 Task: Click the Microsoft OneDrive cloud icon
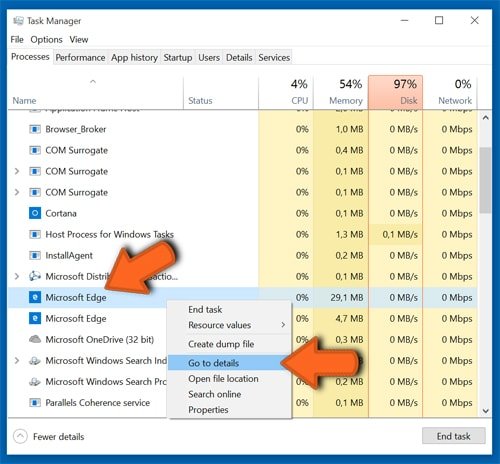tap(35, 339)
